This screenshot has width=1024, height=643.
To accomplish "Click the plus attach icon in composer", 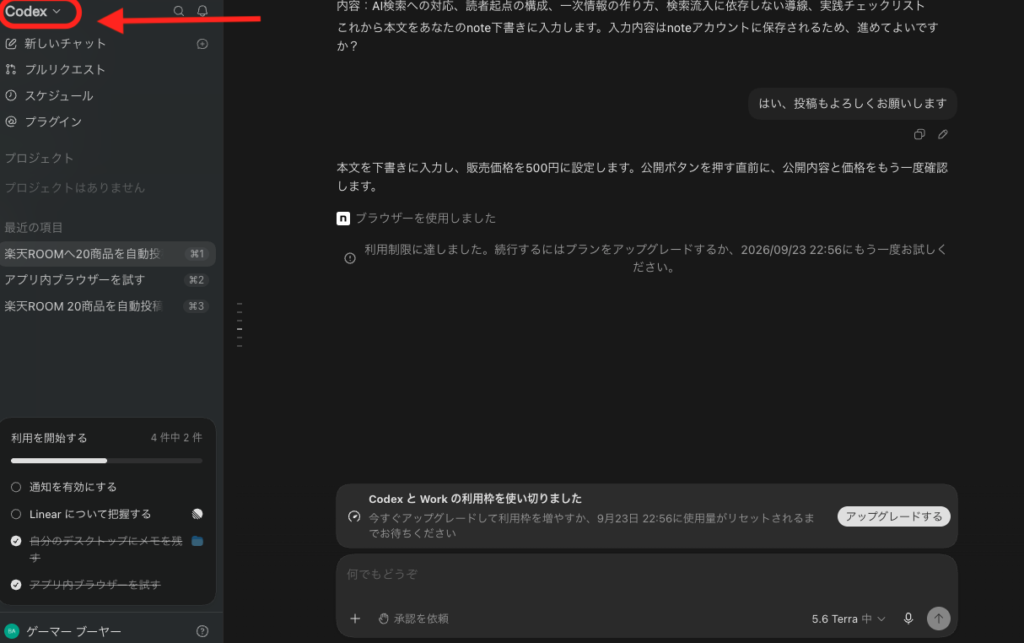I will click(x=355, y=618).
